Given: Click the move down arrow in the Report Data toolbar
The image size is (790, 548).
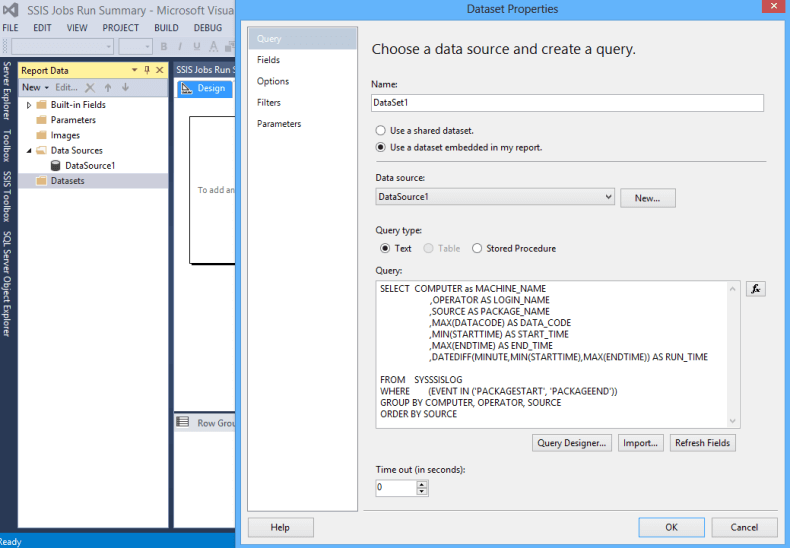Looking at the screenshot, I should [x=125, y=88].
